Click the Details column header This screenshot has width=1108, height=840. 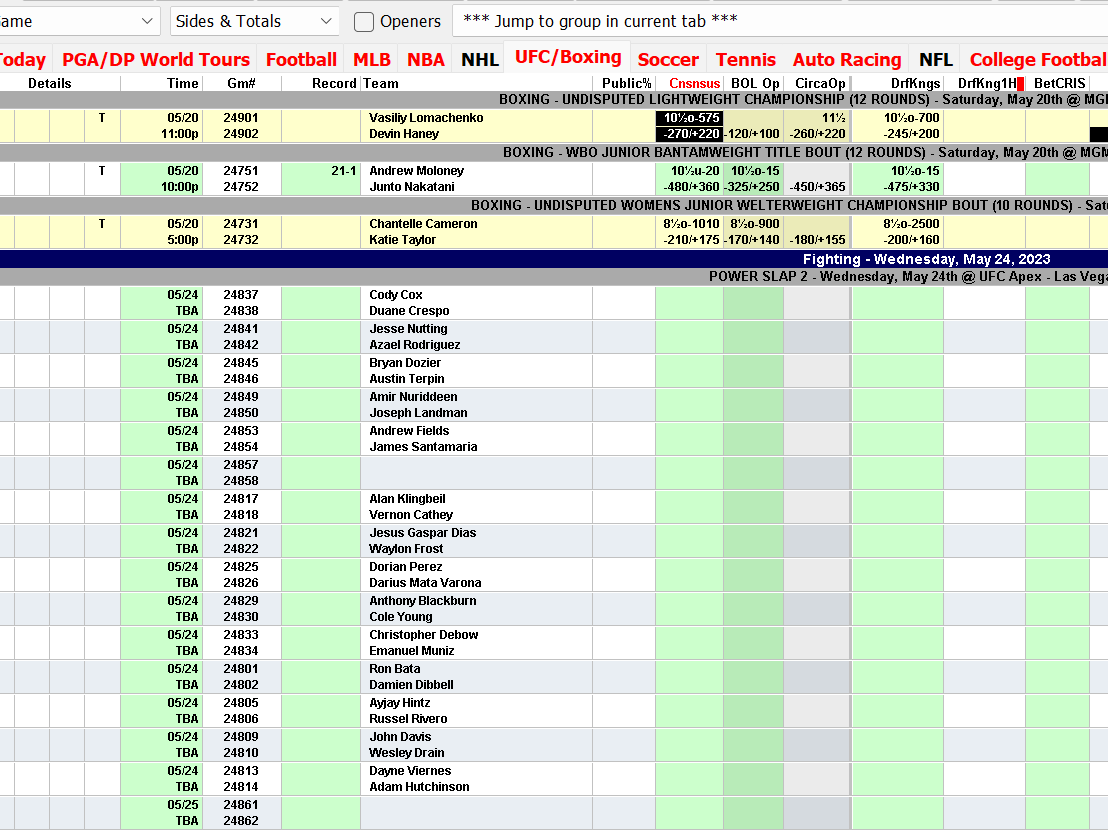point(49,83)
